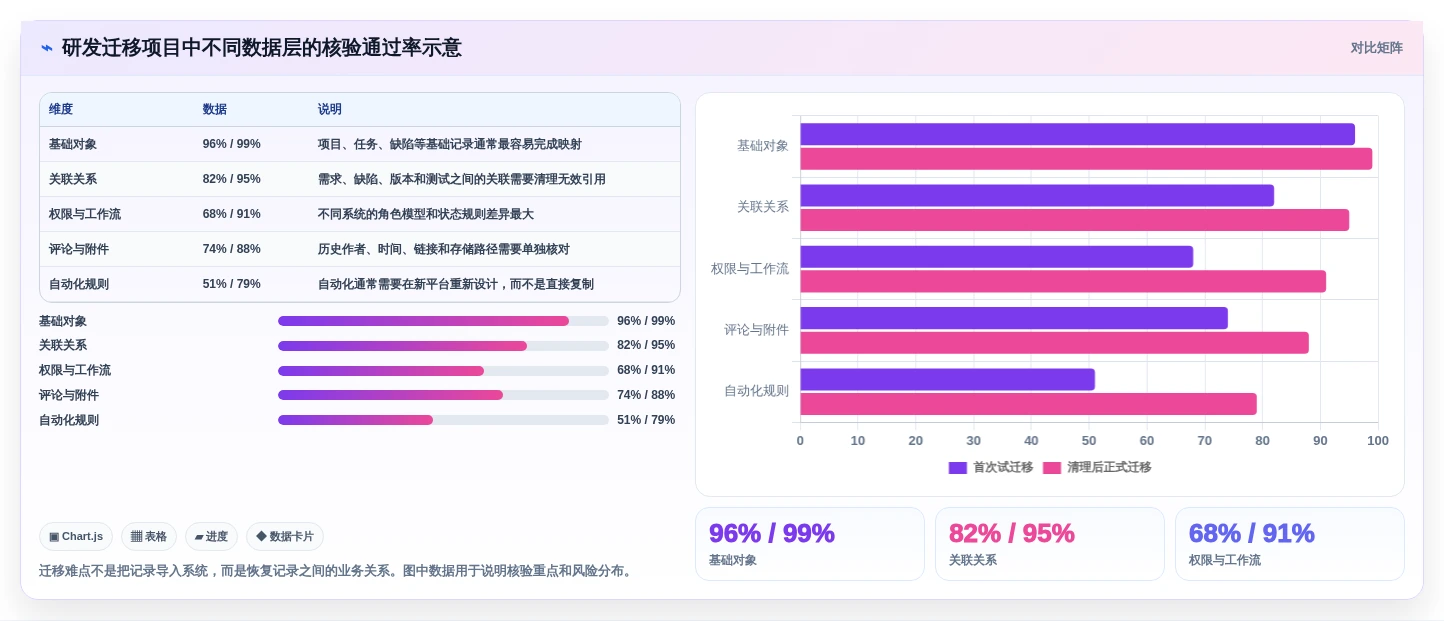
Task: Click 96% / 99% value in the table
Action: pyautogui.click(x=232, y=144)
